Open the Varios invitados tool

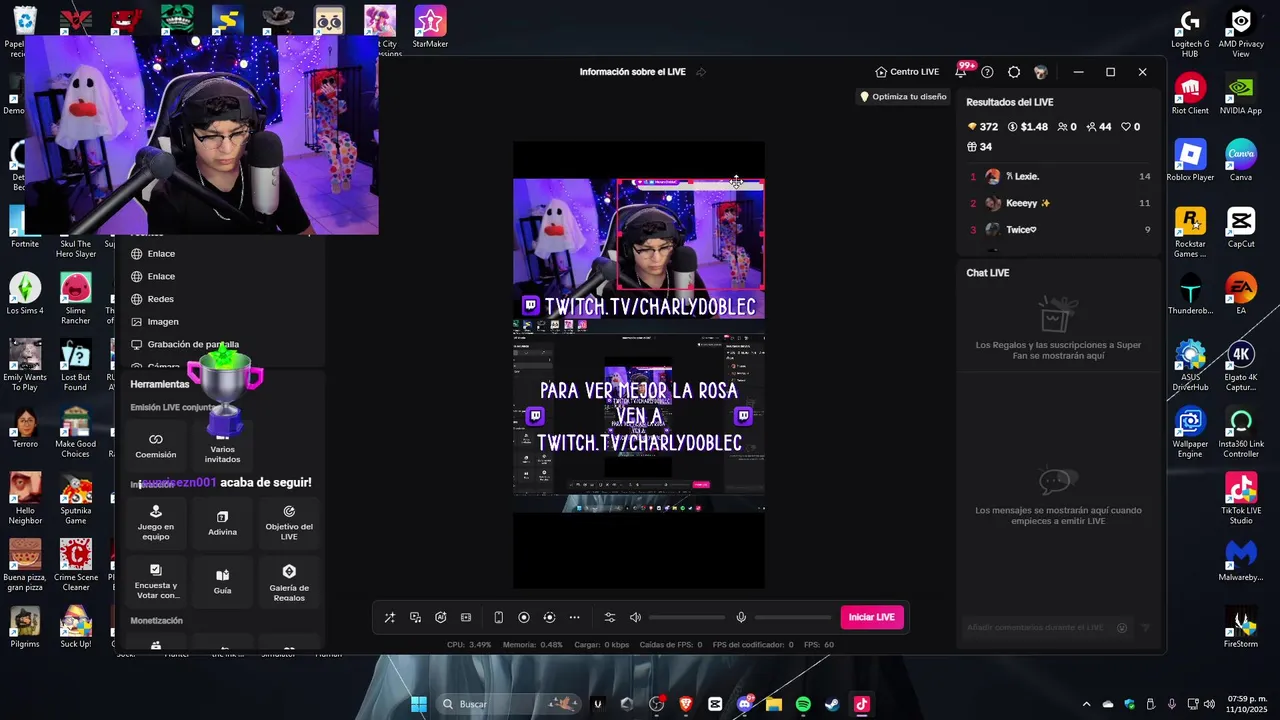pyautogui.click(x=222, y=446)
